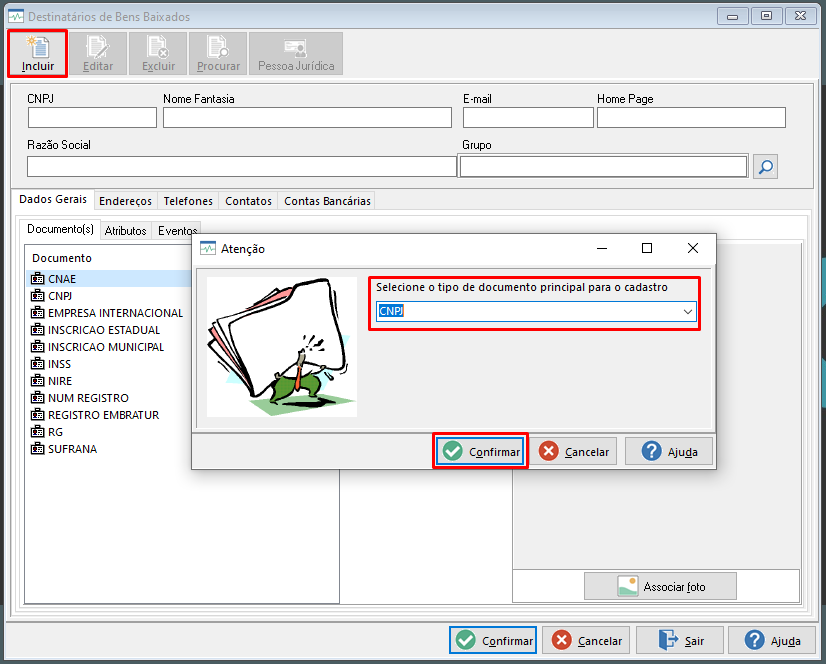Image resolution: width=826 pixels, height=664 pixels.
Task: Cancel the Atenção dialog
Action: [x=573, y=451]
